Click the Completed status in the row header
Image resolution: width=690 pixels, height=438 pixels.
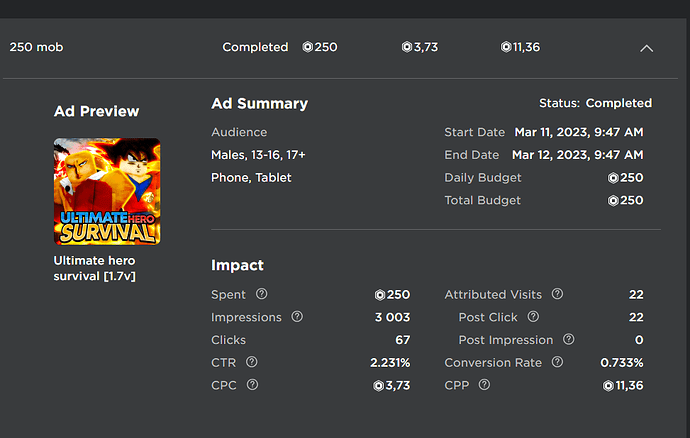(x=255, y=47)
